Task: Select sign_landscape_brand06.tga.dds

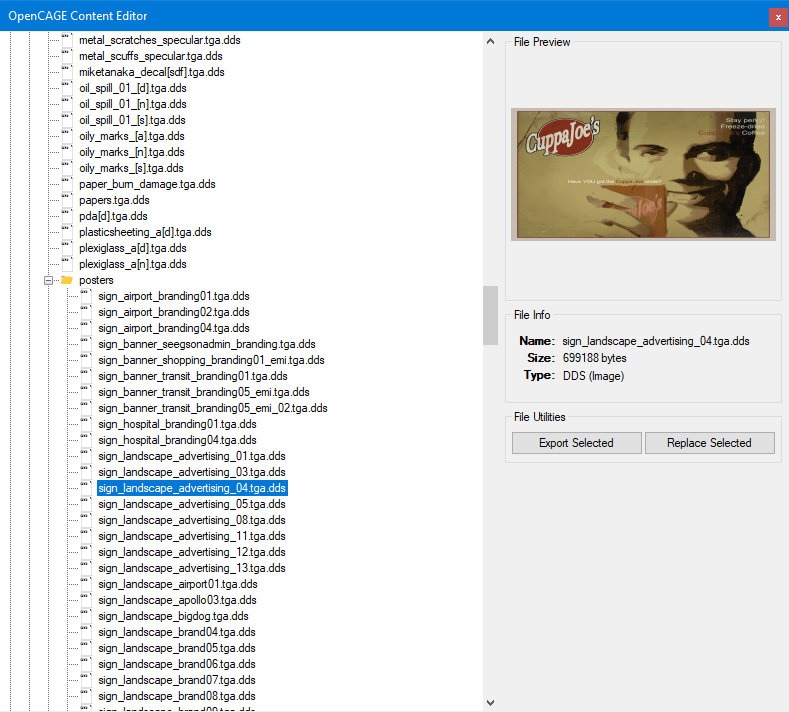Action: (x=177, y=664)
